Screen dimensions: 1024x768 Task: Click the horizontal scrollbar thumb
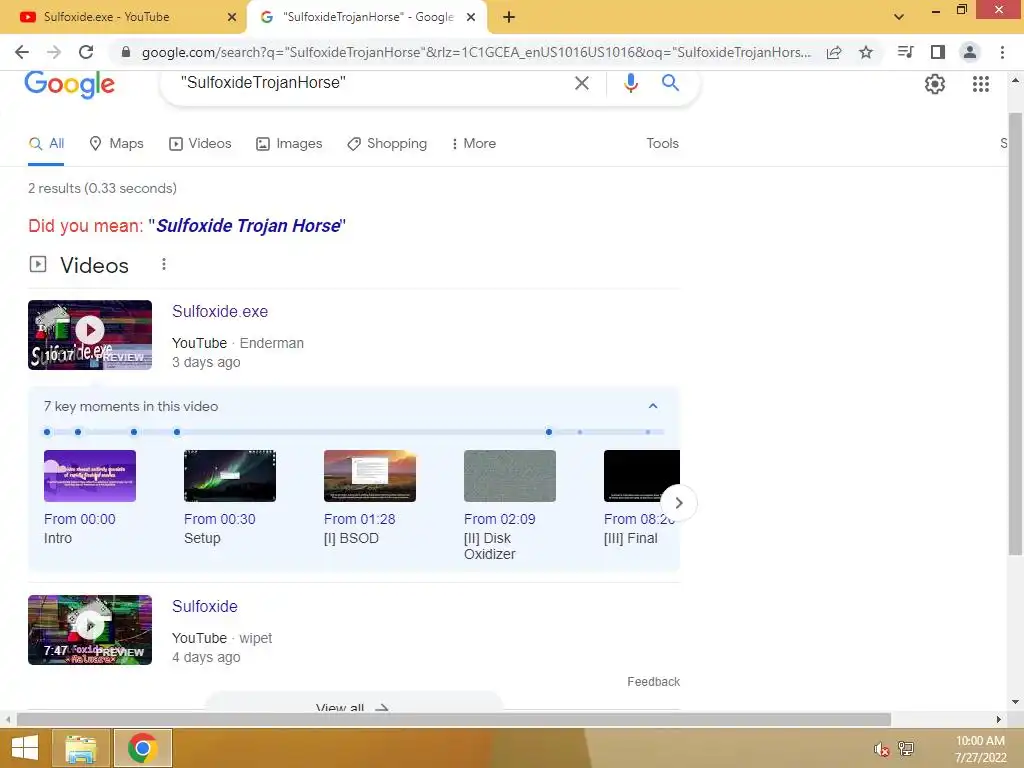(x=454, y=720)
